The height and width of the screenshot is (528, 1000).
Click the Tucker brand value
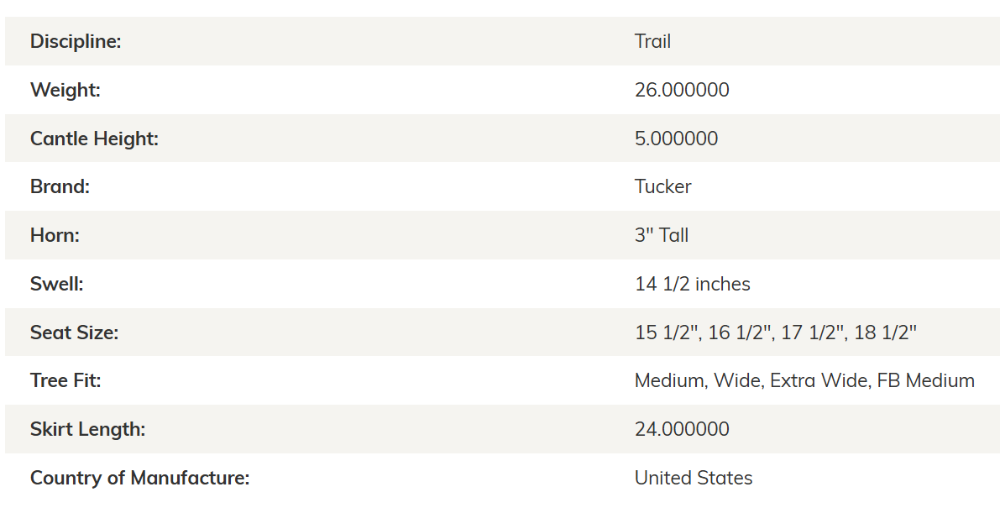(663, 187)
